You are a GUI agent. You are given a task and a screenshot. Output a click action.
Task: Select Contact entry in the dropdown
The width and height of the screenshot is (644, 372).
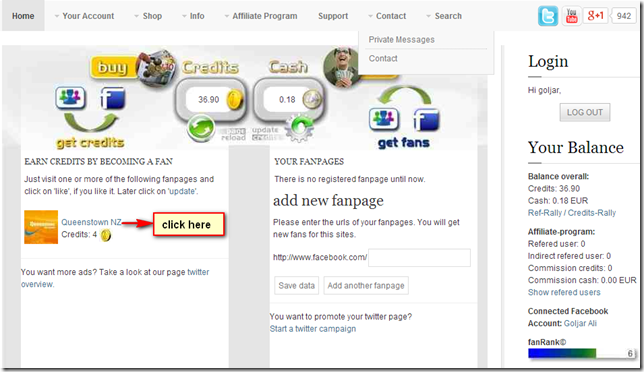click(383, 58)
